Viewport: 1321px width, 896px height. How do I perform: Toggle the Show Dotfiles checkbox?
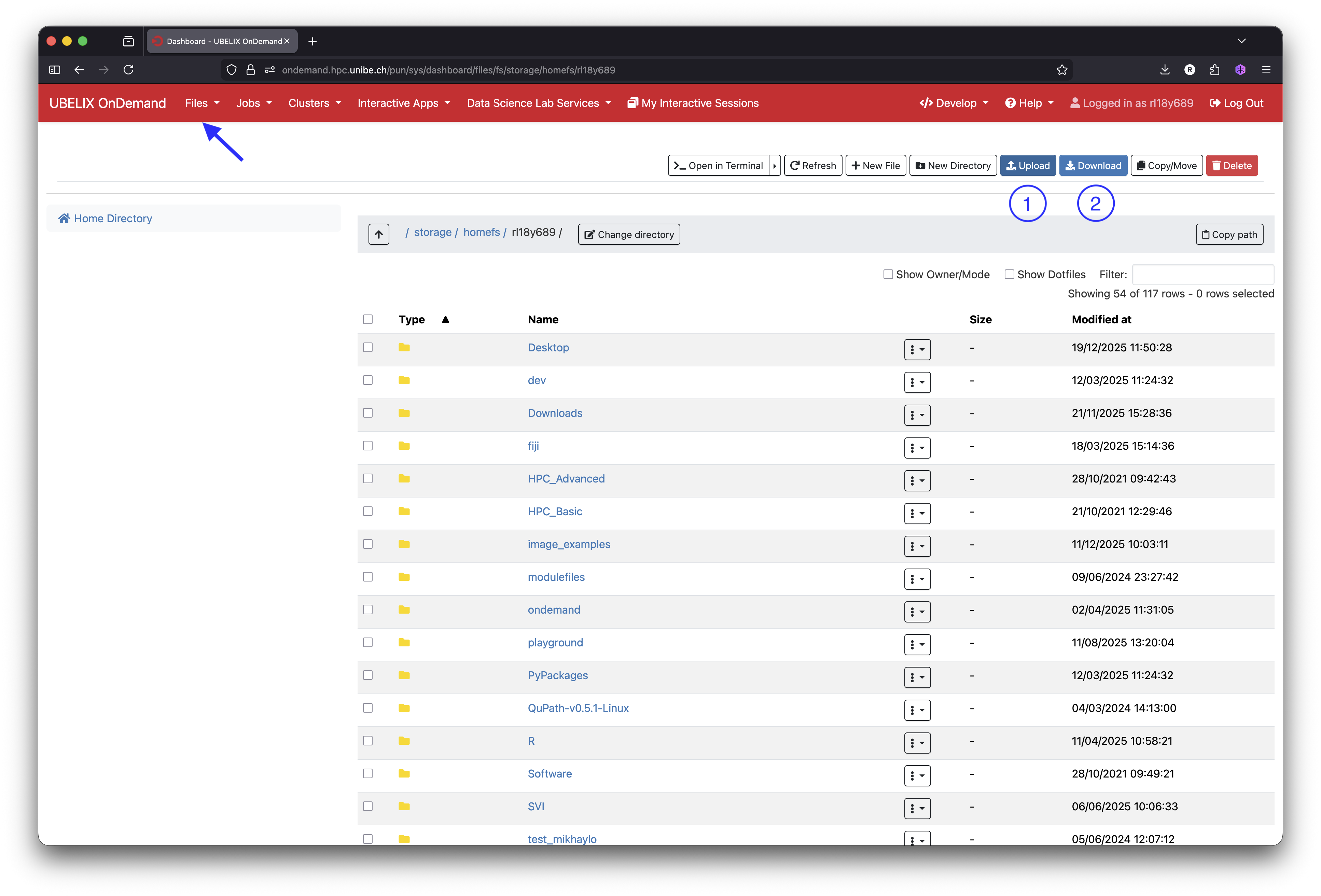(x=1009, y=275)
